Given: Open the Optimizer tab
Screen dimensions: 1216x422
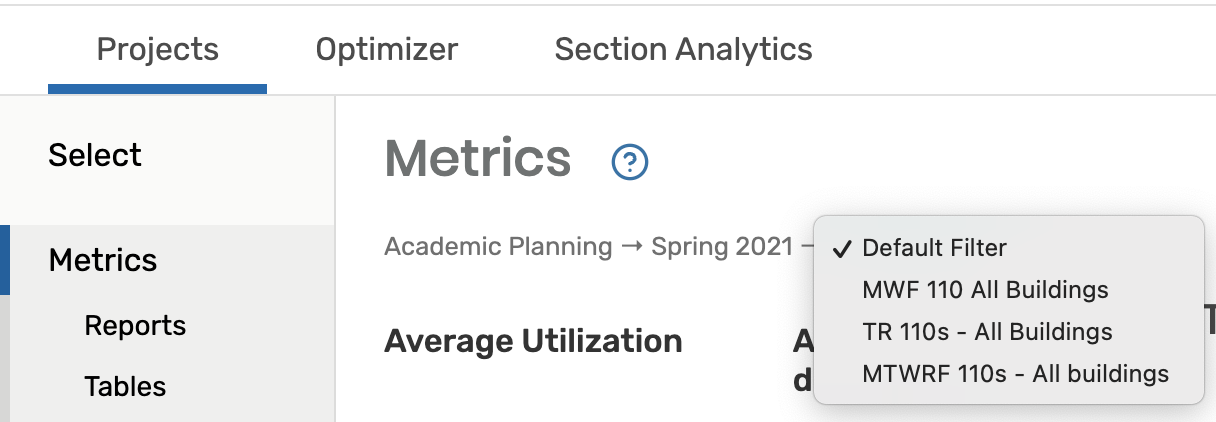Looking at the screenshot, I should [x=387, y=49].
